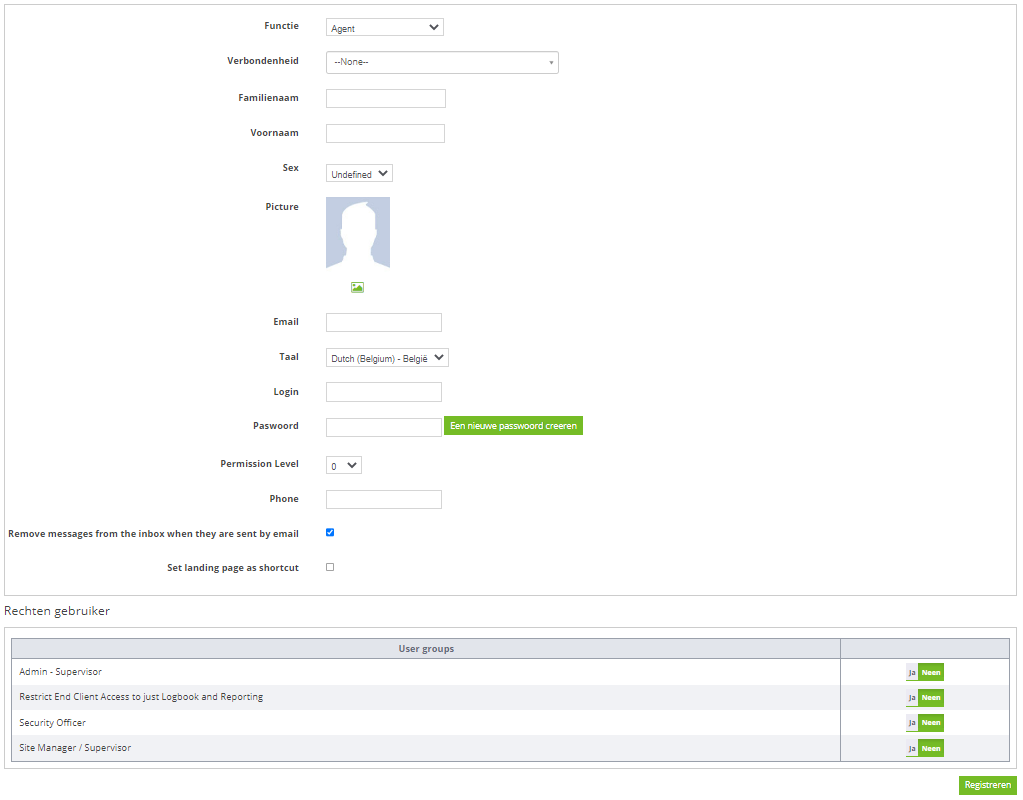Toggle Ja/Neen switch for Restrict End Client Access
This screenshot has width=1023, height=800.
pyautogui.click(x=924, y=698)
